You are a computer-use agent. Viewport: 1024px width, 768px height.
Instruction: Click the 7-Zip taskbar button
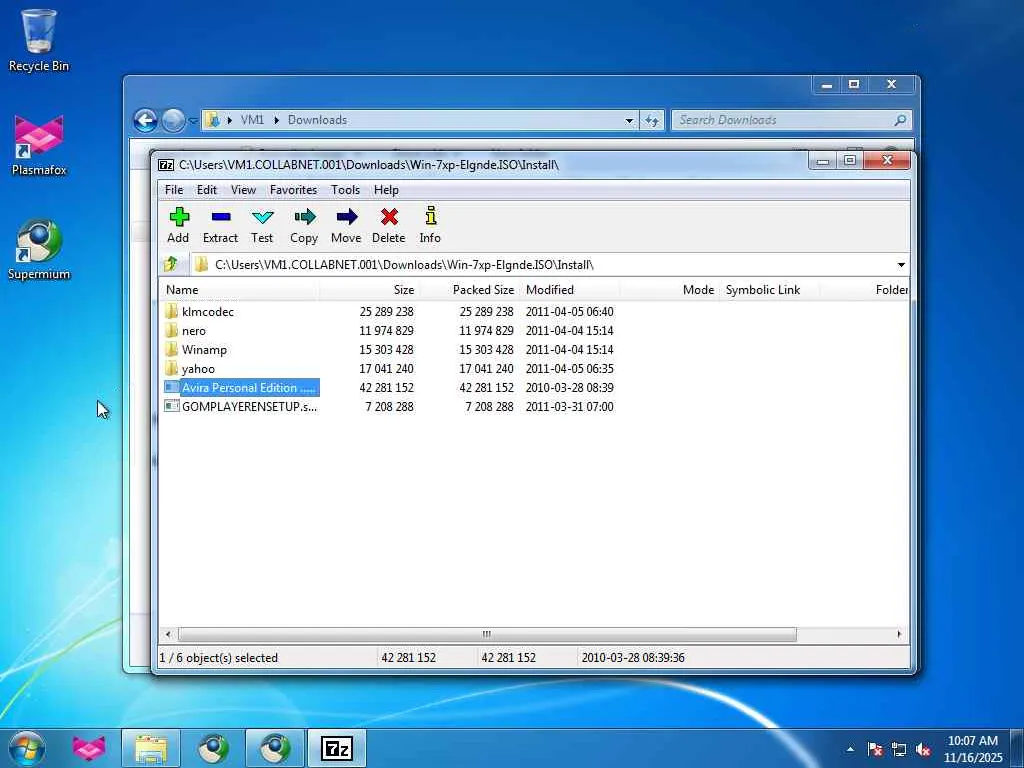tap(337, 748)
